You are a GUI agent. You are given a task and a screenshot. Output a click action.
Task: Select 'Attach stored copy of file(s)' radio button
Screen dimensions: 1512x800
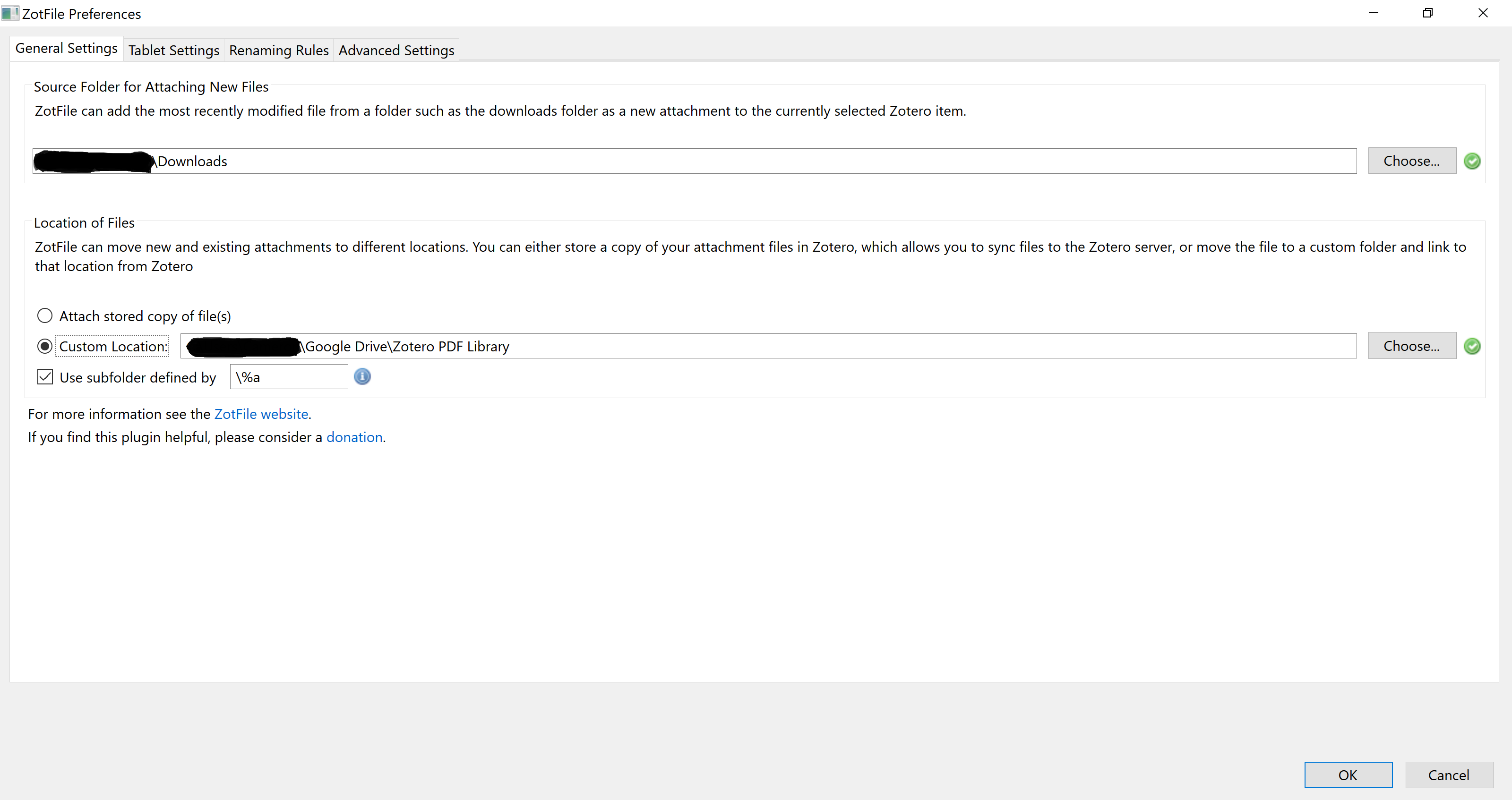(x=44, y=315)
